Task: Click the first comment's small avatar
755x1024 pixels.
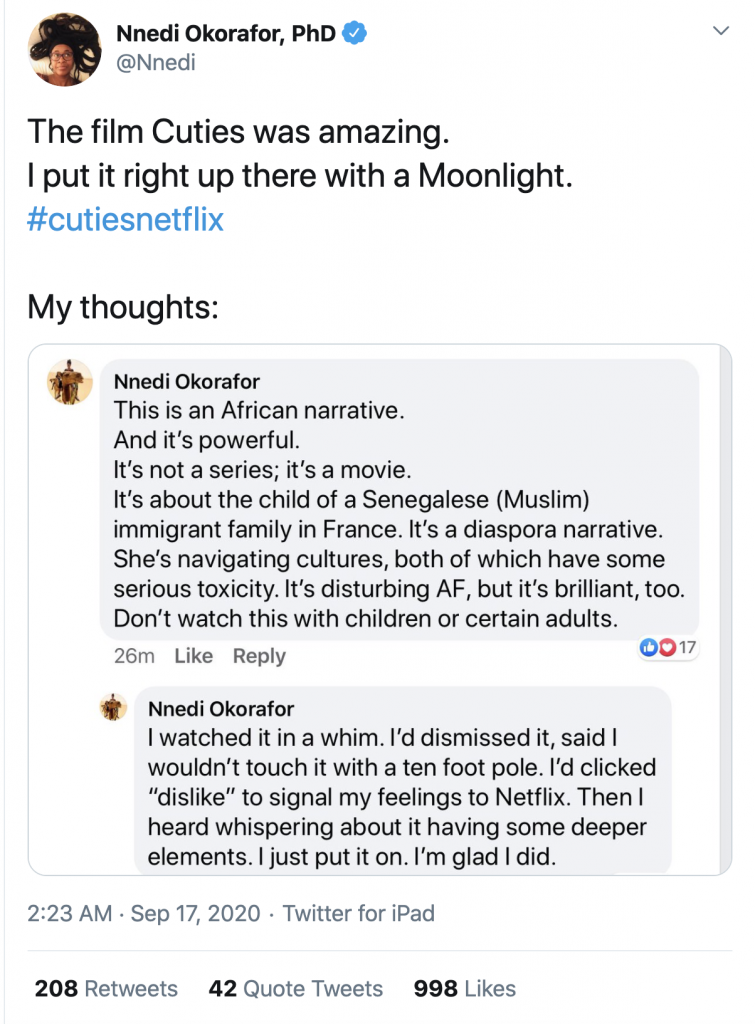Action: [70, 382]
